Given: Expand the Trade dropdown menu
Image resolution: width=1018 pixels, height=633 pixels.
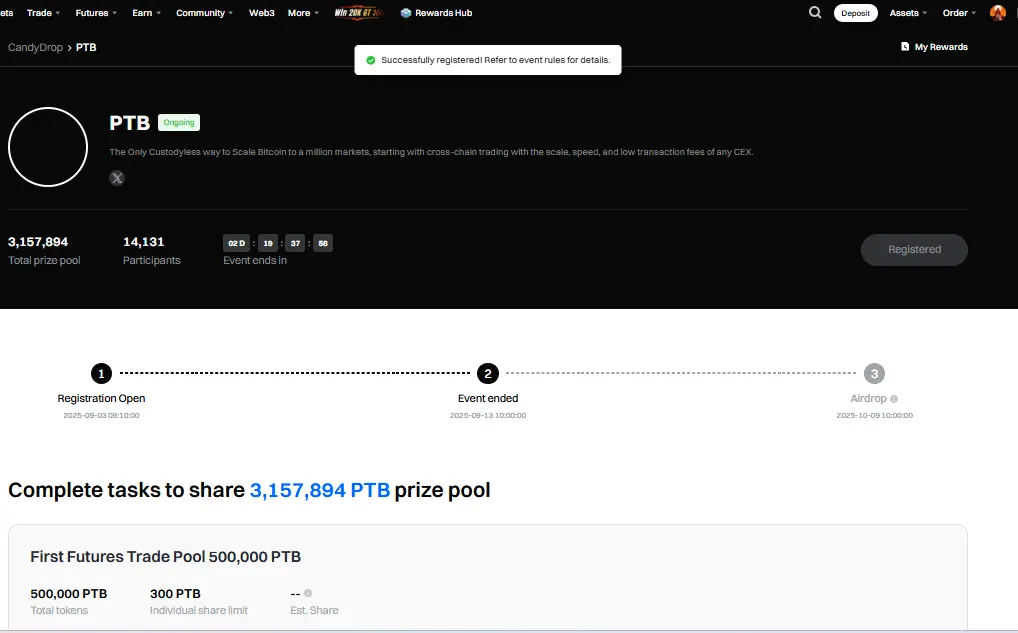Looking at the screenshot, I should point(43,12).
